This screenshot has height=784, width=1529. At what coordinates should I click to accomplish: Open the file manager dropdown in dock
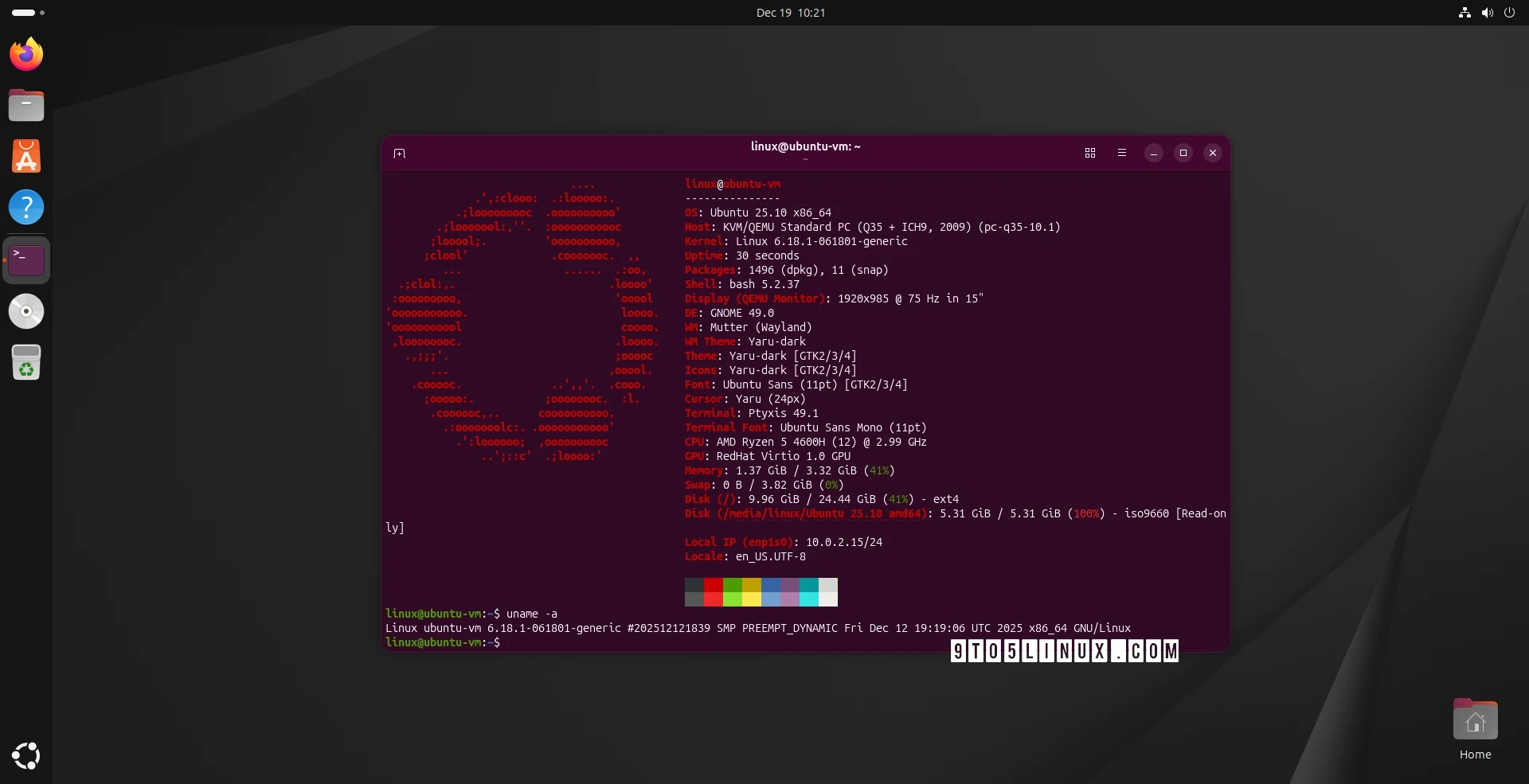26,104
